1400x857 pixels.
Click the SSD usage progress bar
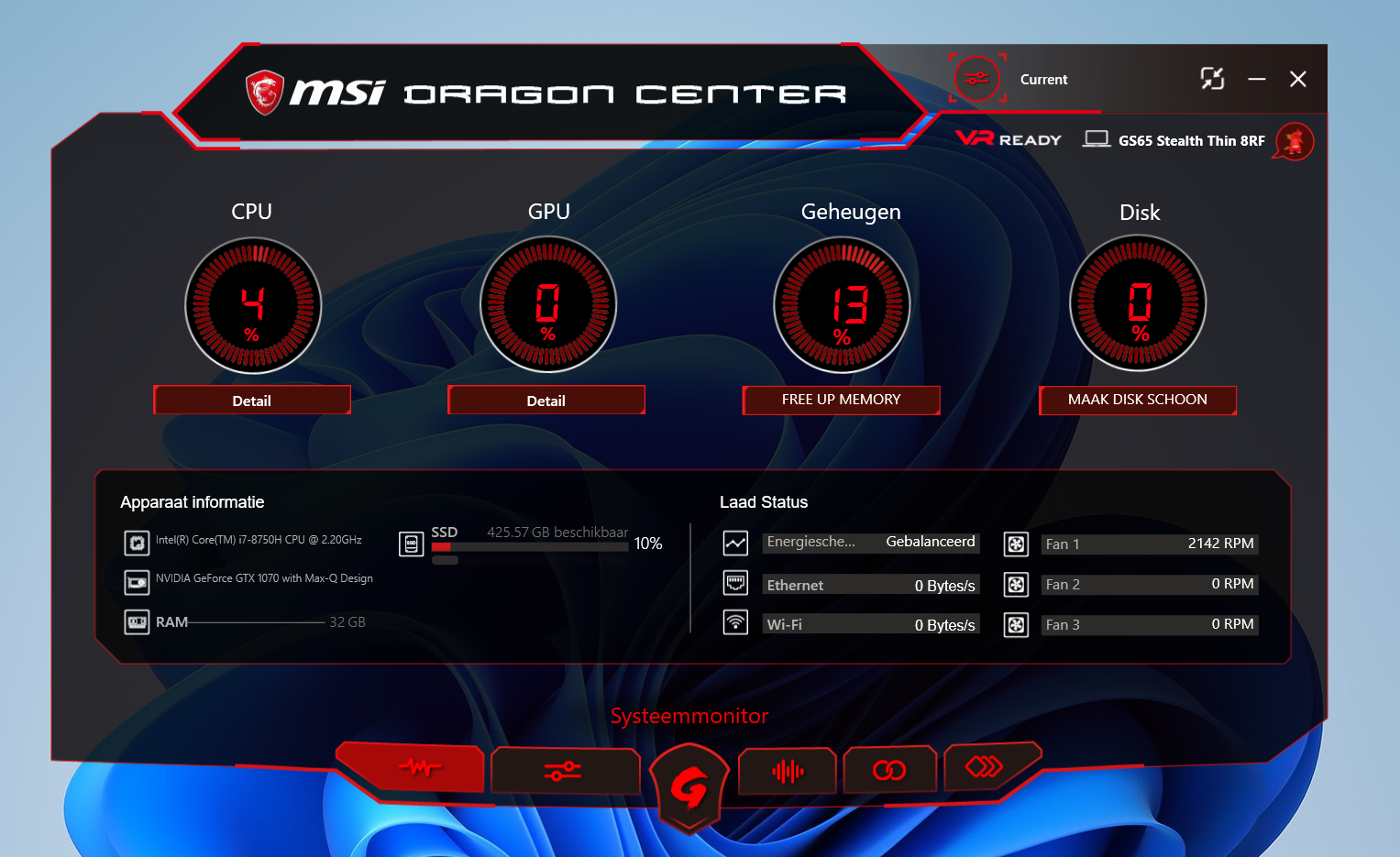tap(530, 547)
